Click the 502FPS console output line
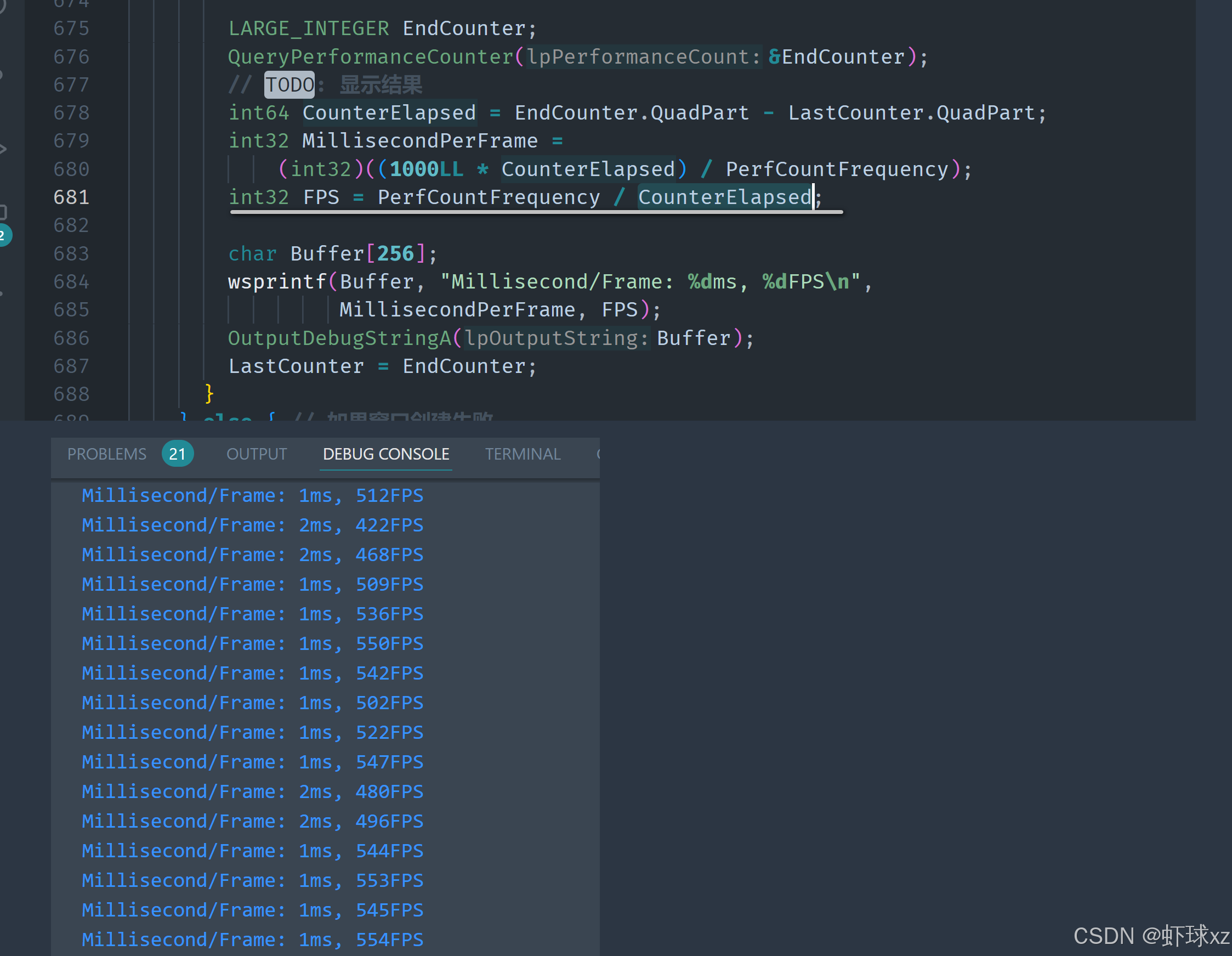Image resolution: width=1232 pixels, height=956 pixels. pyautogui.click(x=253, y=703)
